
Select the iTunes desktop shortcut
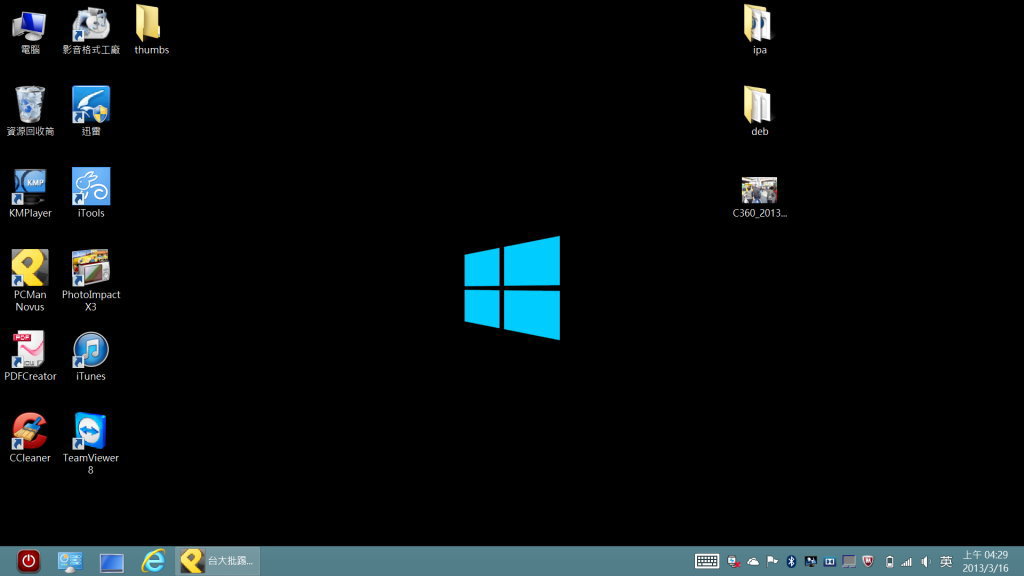[91, 356]
